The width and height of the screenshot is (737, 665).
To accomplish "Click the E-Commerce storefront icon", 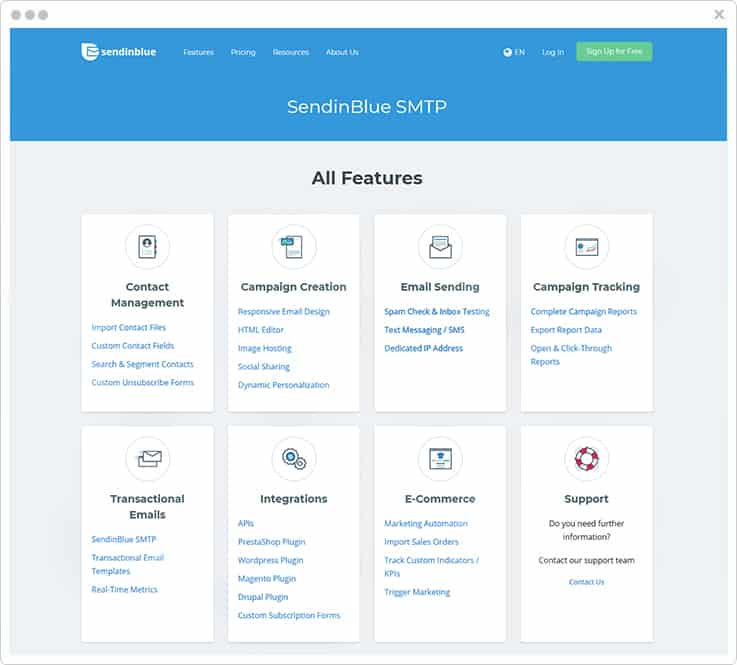I will (440, 459).
